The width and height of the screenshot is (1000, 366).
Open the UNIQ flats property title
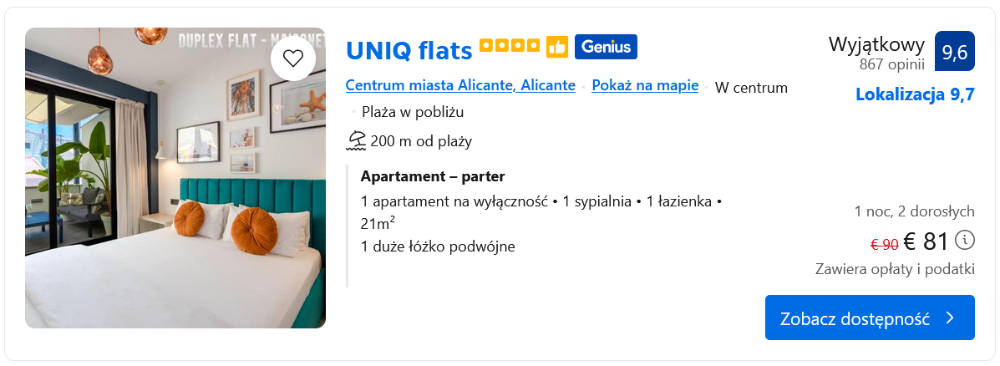click(x=409, y=50)
